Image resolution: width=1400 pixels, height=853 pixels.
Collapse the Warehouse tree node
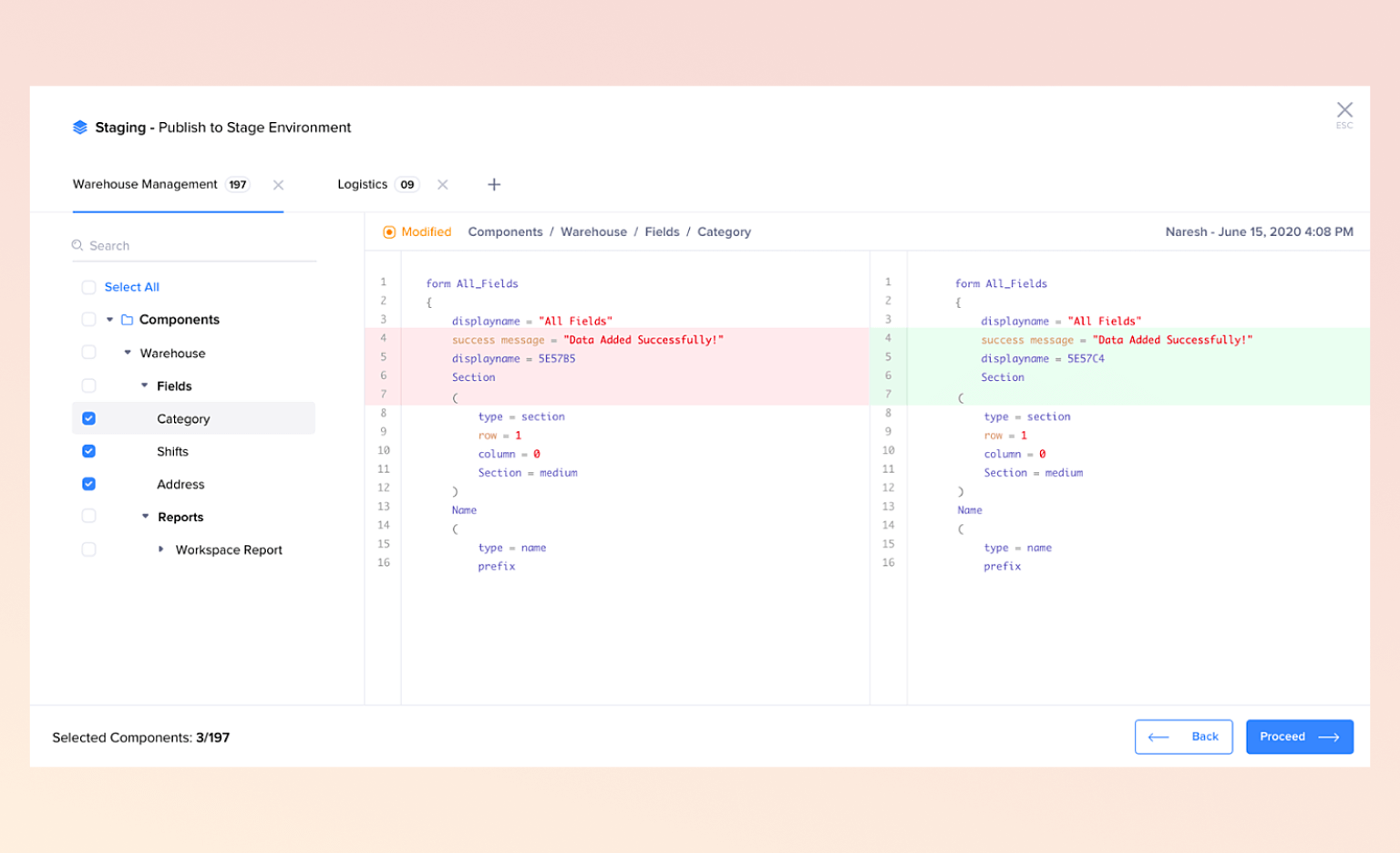pyautogui.click(x=128, y=353)
